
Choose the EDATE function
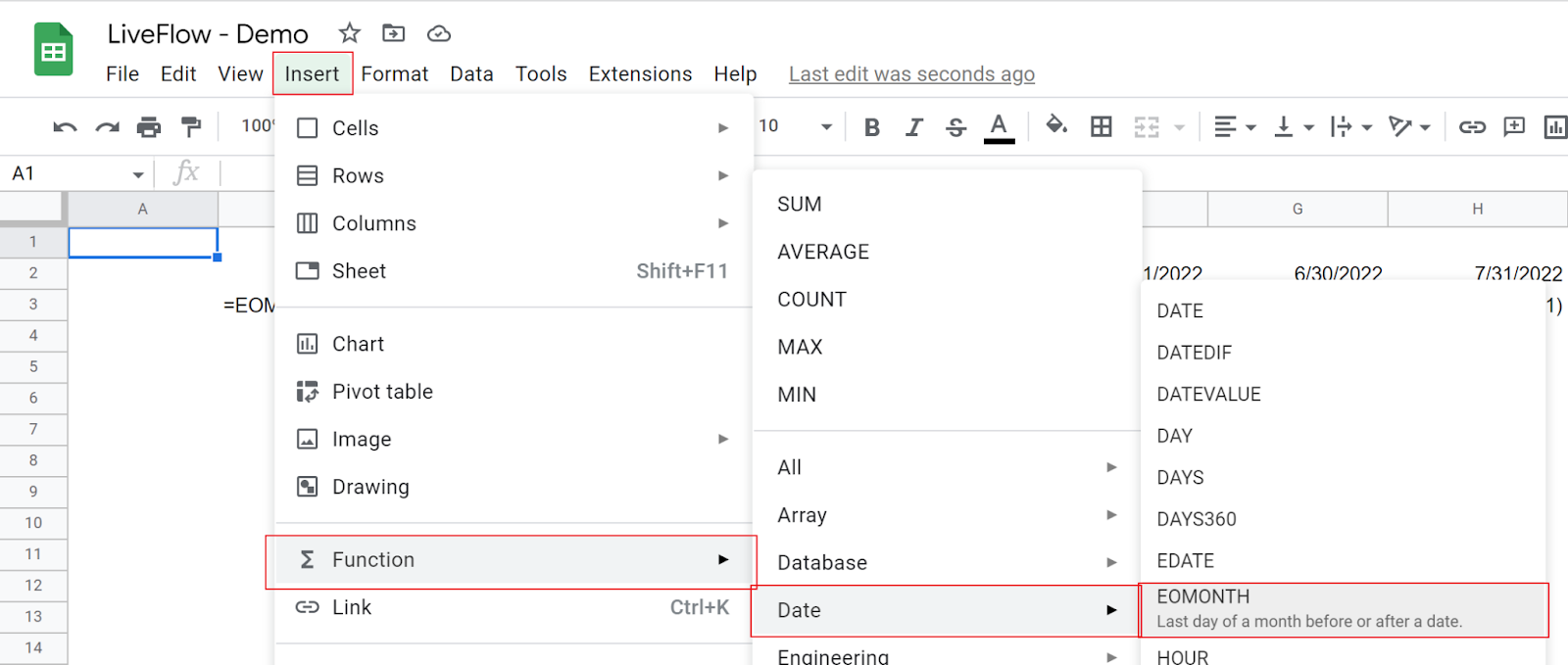[x=1344, y=561]
